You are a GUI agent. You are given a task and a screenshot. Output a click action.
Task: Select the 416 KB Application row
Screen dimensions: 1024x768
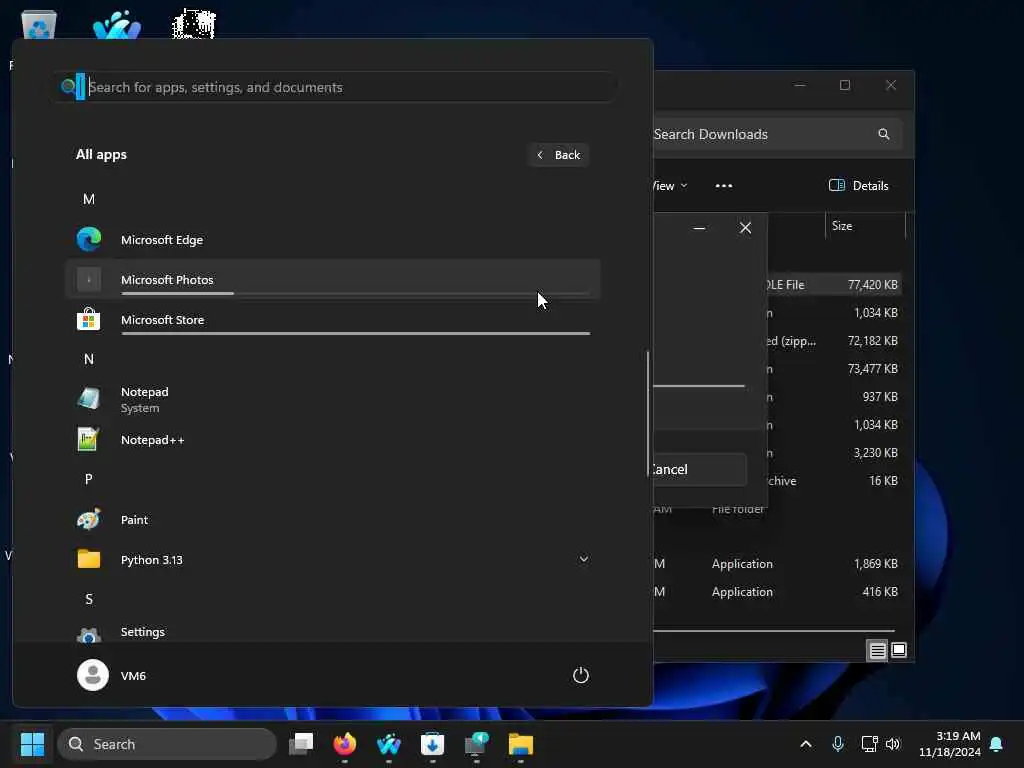tap(777, 592)
